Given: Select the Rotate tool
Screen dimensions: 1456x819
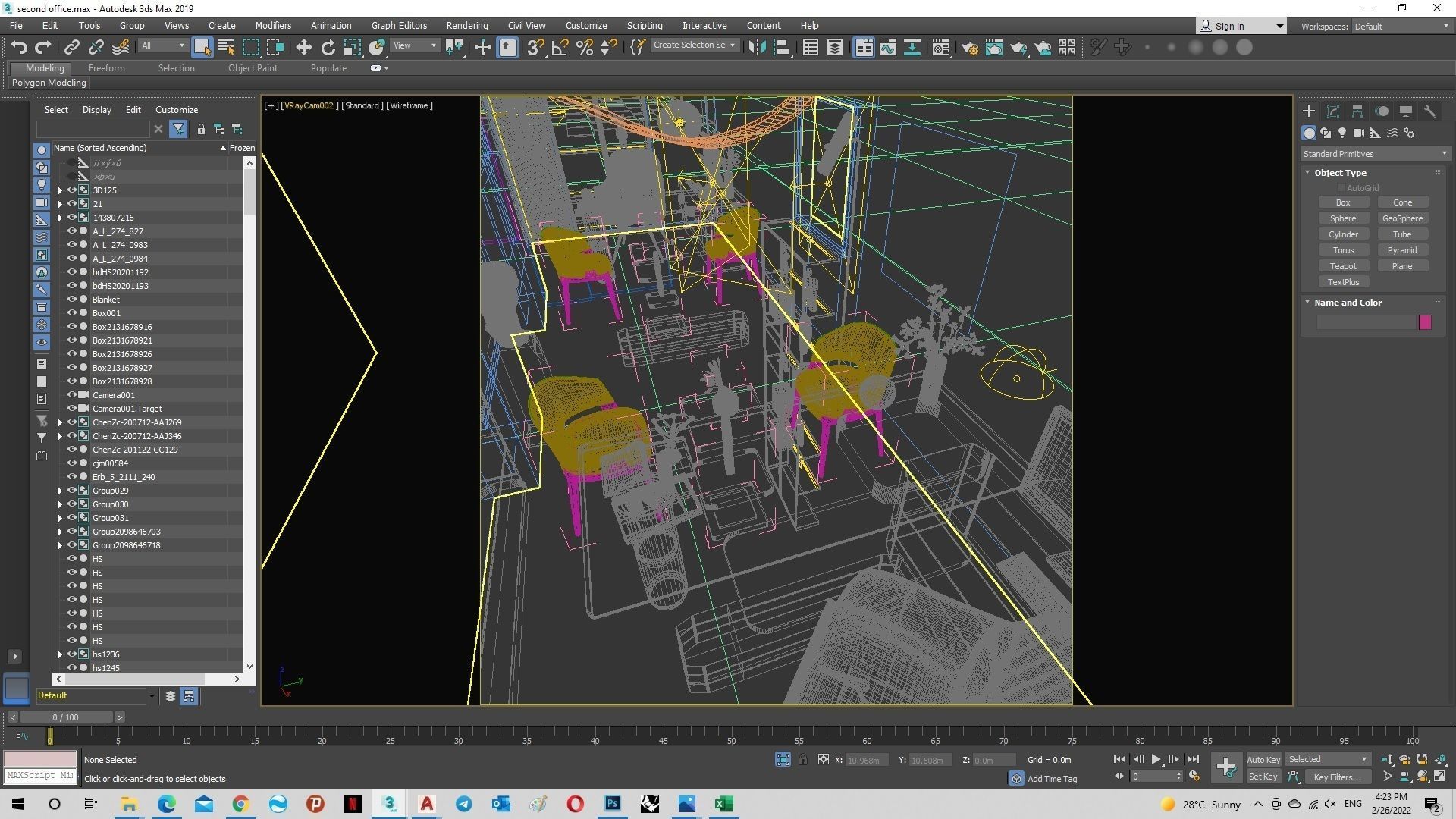Looking at the screenshot, I should 328,48.
